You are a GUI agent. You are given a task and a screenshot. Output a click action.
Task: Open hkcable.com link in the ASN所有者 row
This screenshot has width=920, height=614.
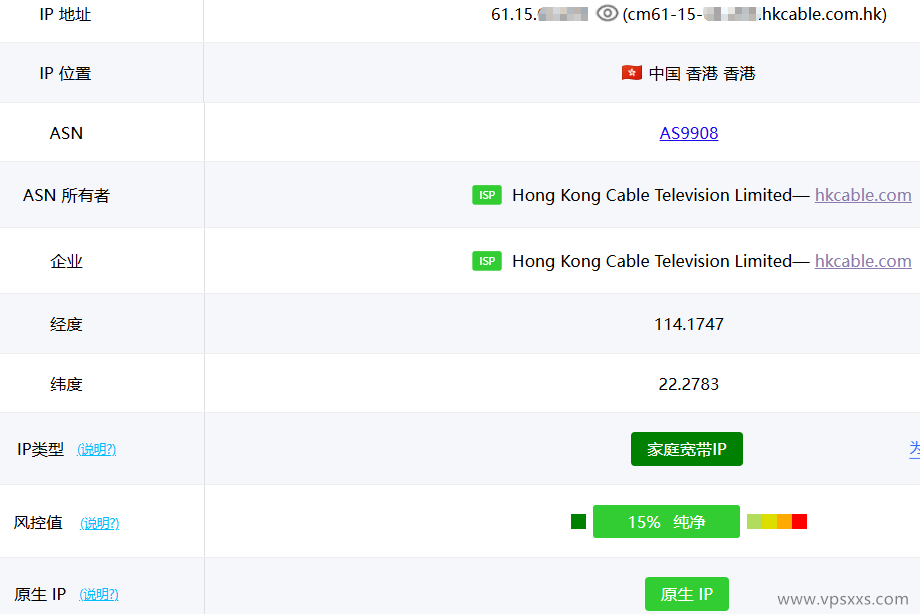[862, 195]
